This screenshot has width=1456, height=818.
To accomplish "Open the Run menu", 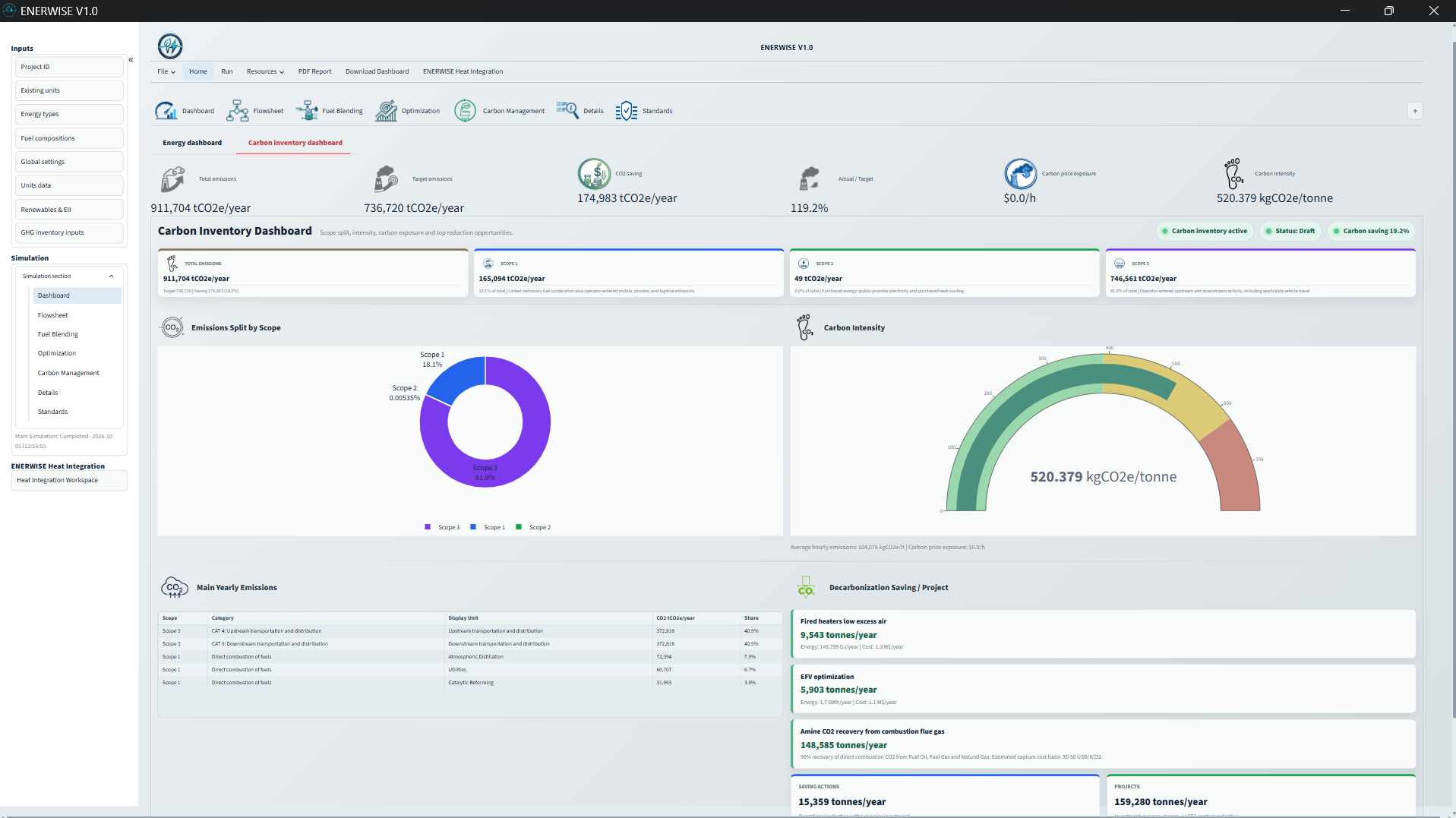I will pos(227,71).
